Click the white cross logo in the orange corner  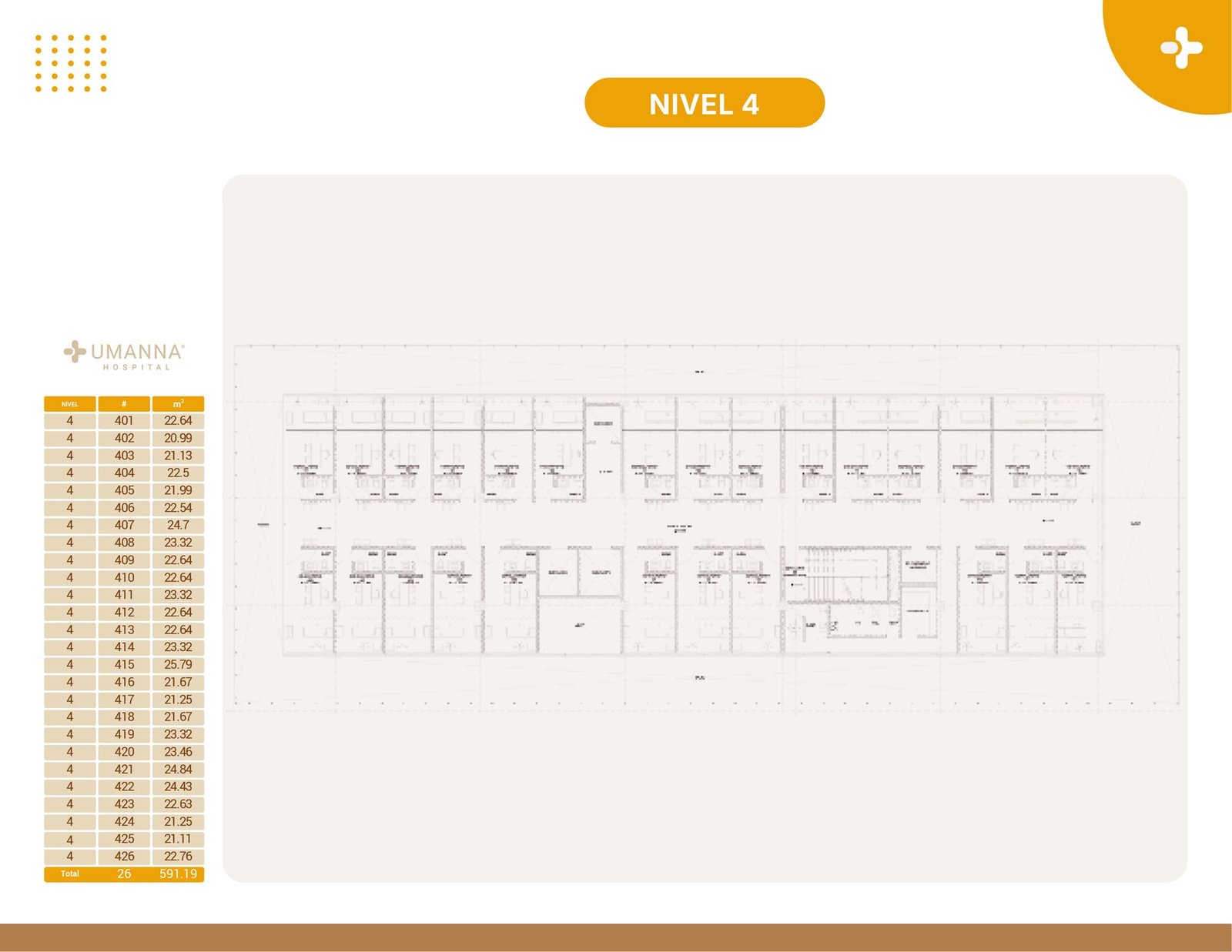(x=1181, y=48)
